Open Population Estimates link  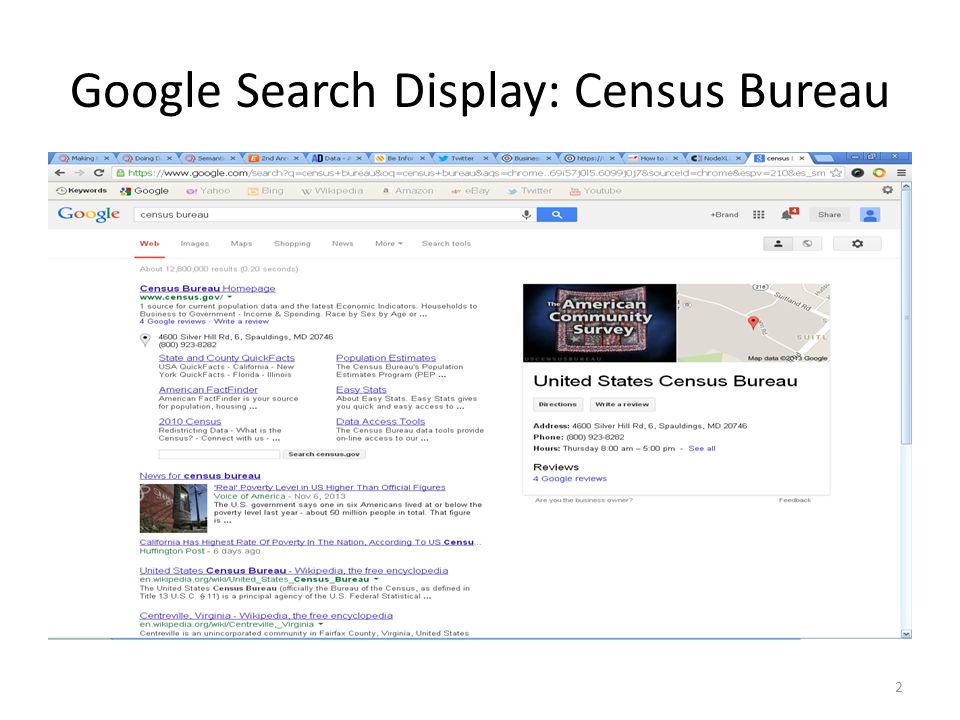[x=386, y=358]
